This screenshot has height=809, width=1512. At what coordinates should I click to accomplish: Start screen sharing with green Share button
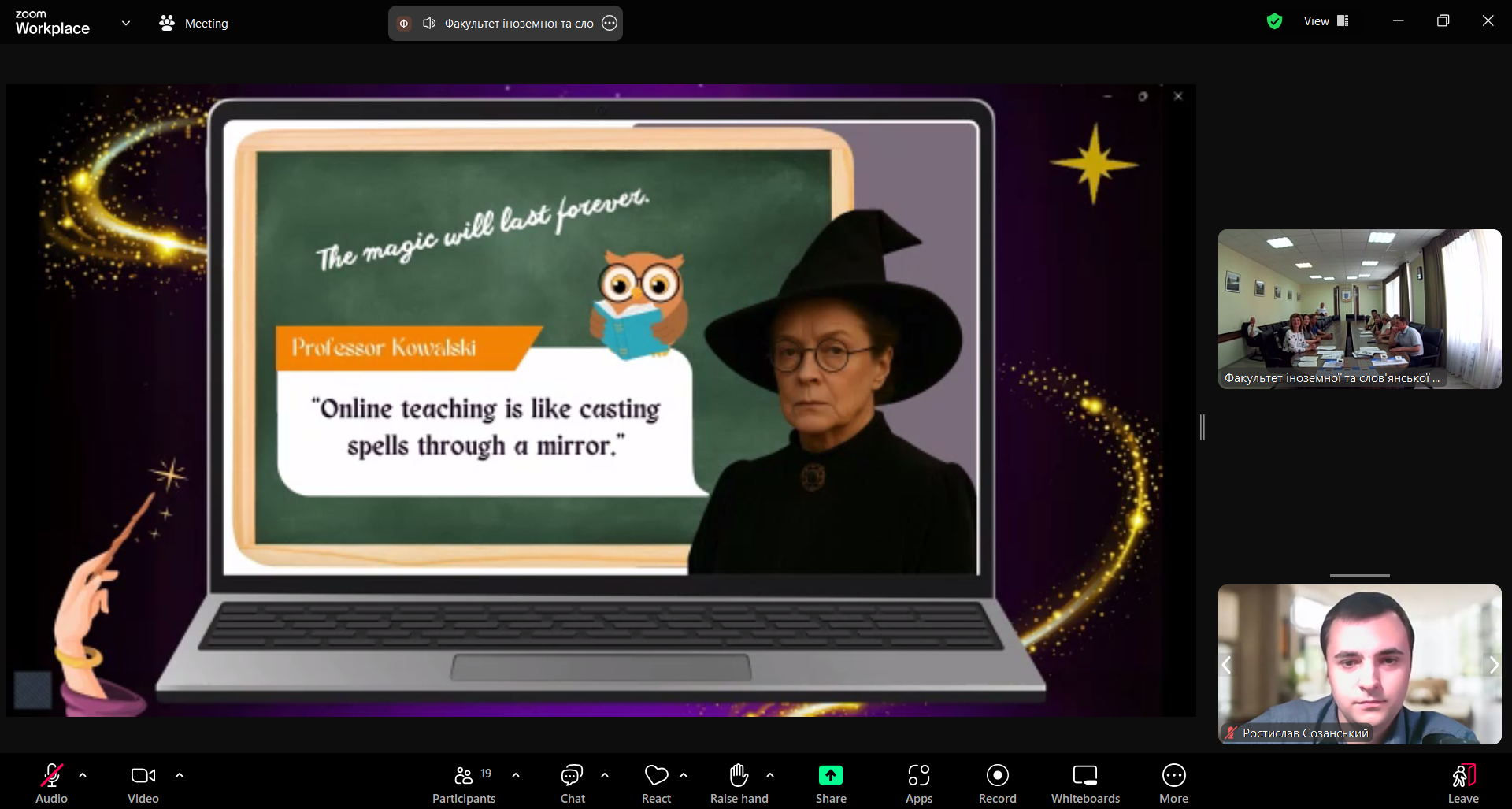click(831, 783)
